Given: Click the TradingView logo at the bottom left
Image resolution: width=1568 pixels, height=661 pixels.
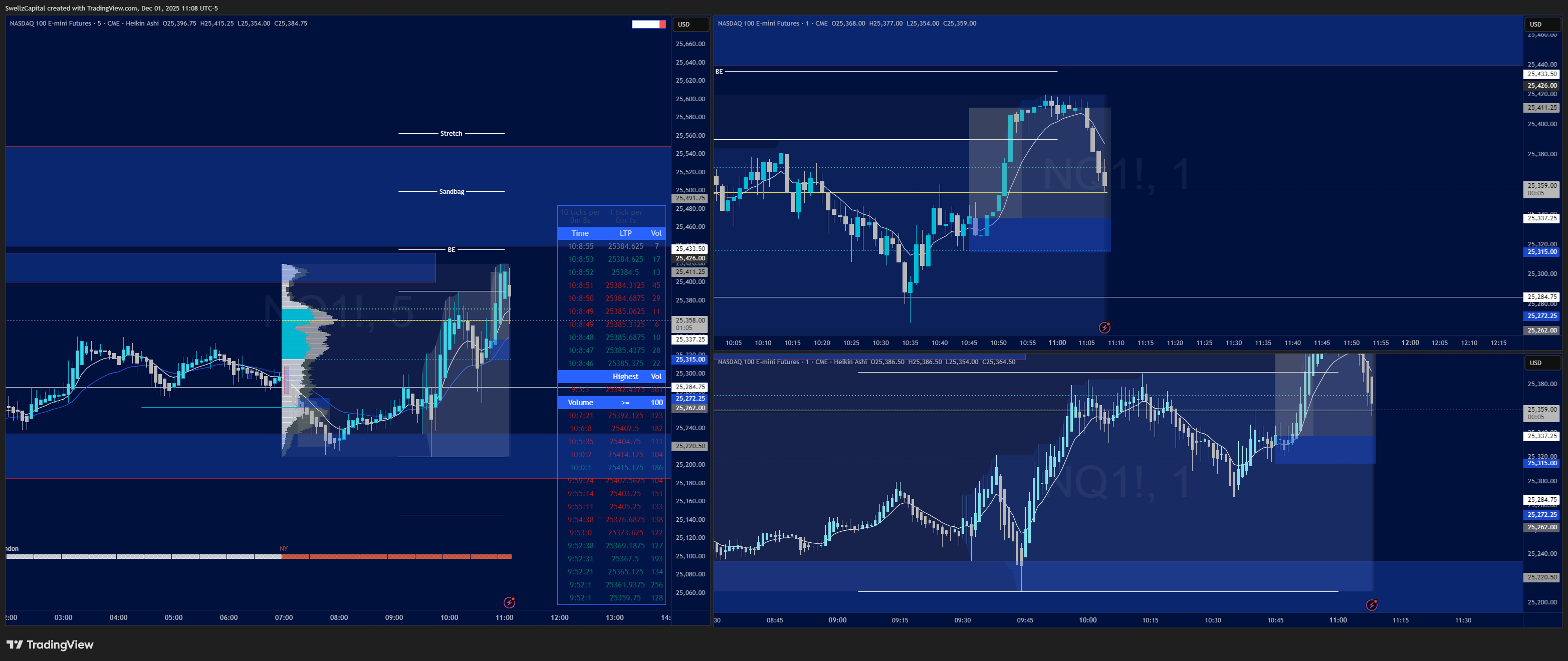Looking at the screenshot, I should (50, 644).
